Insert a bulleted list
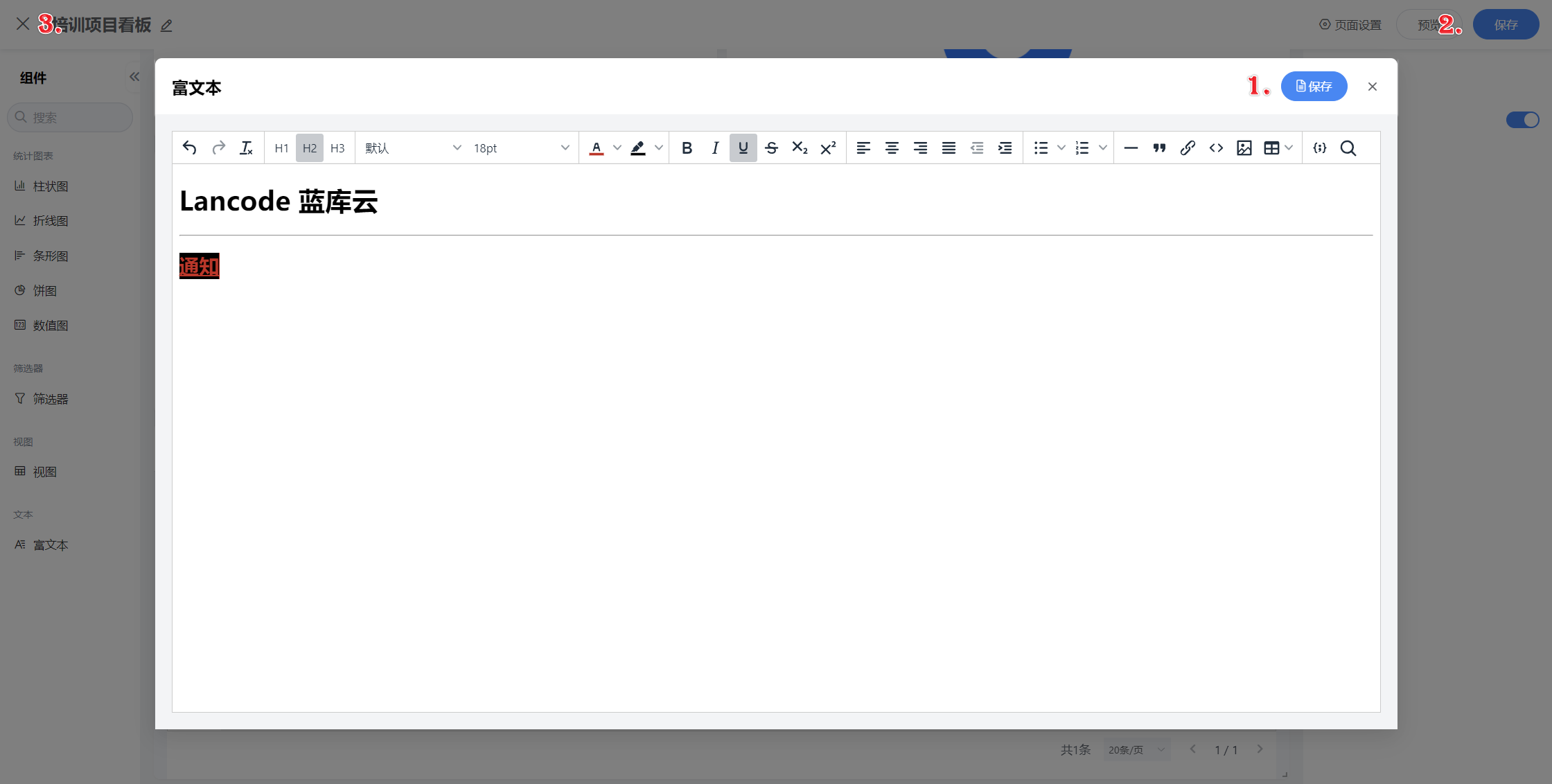The image size is (1552, 784). (x=1041, y=148)
